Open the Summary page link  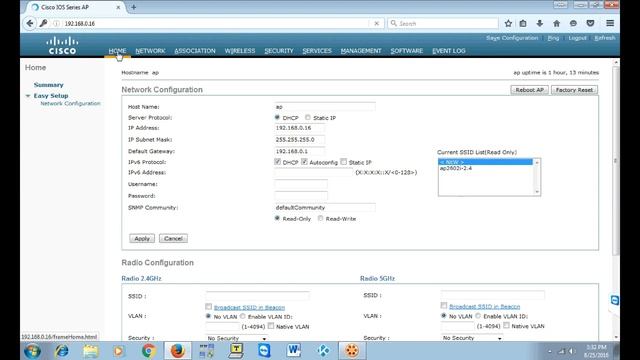pyautogui.click(x=49, y=85)
